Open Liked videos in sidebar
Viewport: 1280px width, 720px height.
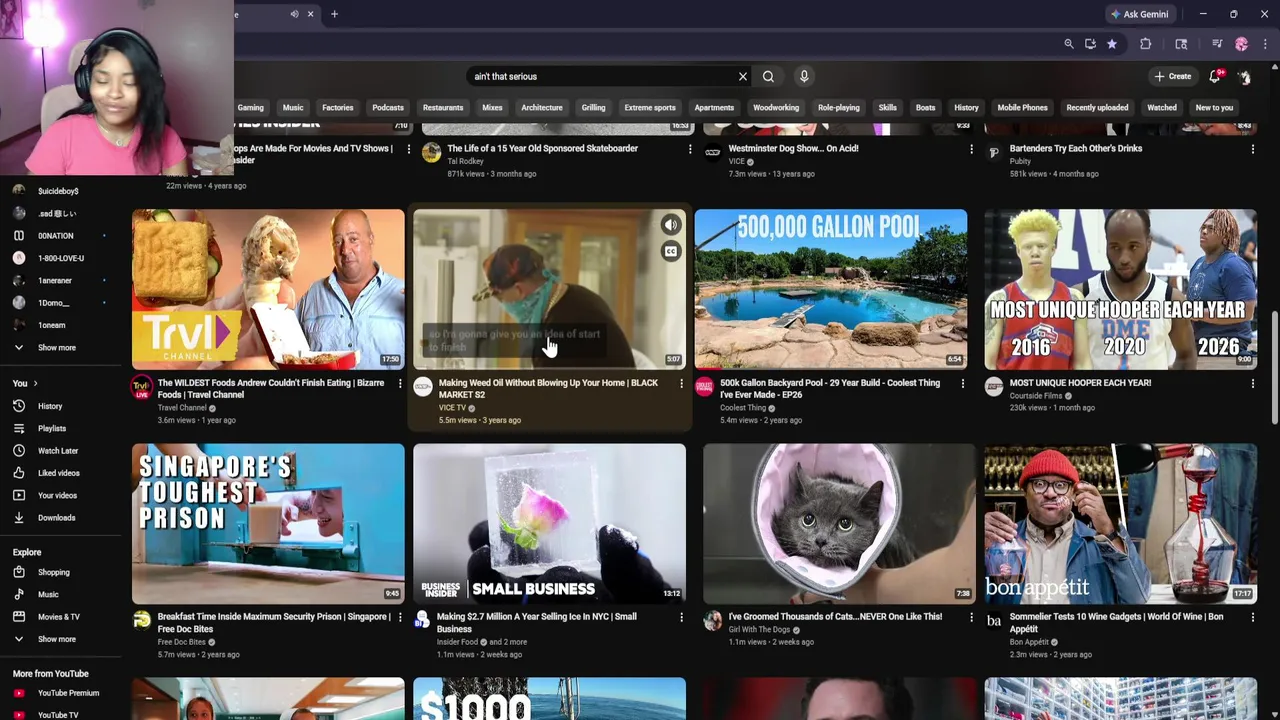[x=59, y=473]
